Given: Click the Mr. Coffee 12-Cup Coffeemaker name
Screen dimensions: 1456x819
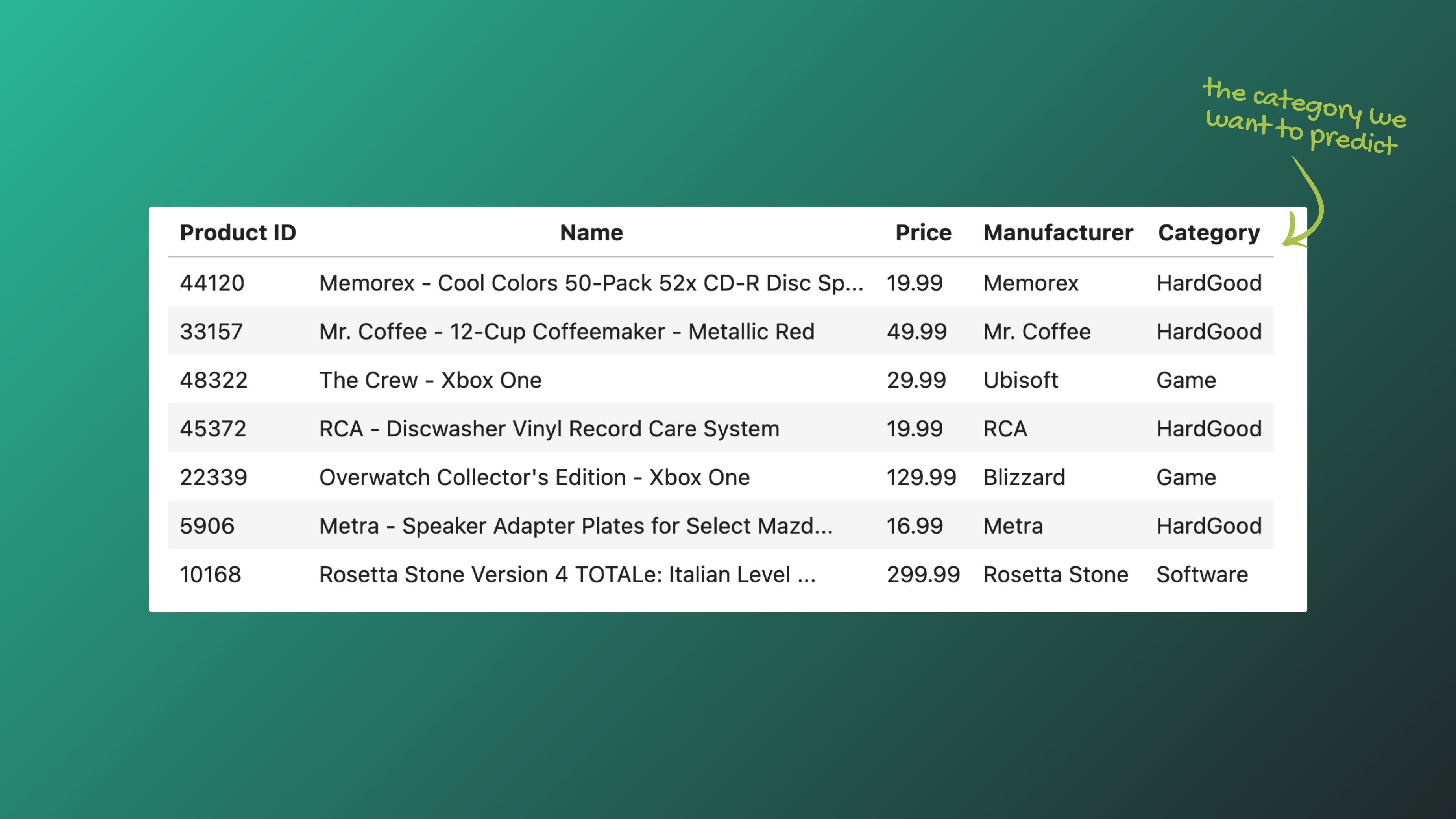Looking at the screenshot, I should 566,331.
